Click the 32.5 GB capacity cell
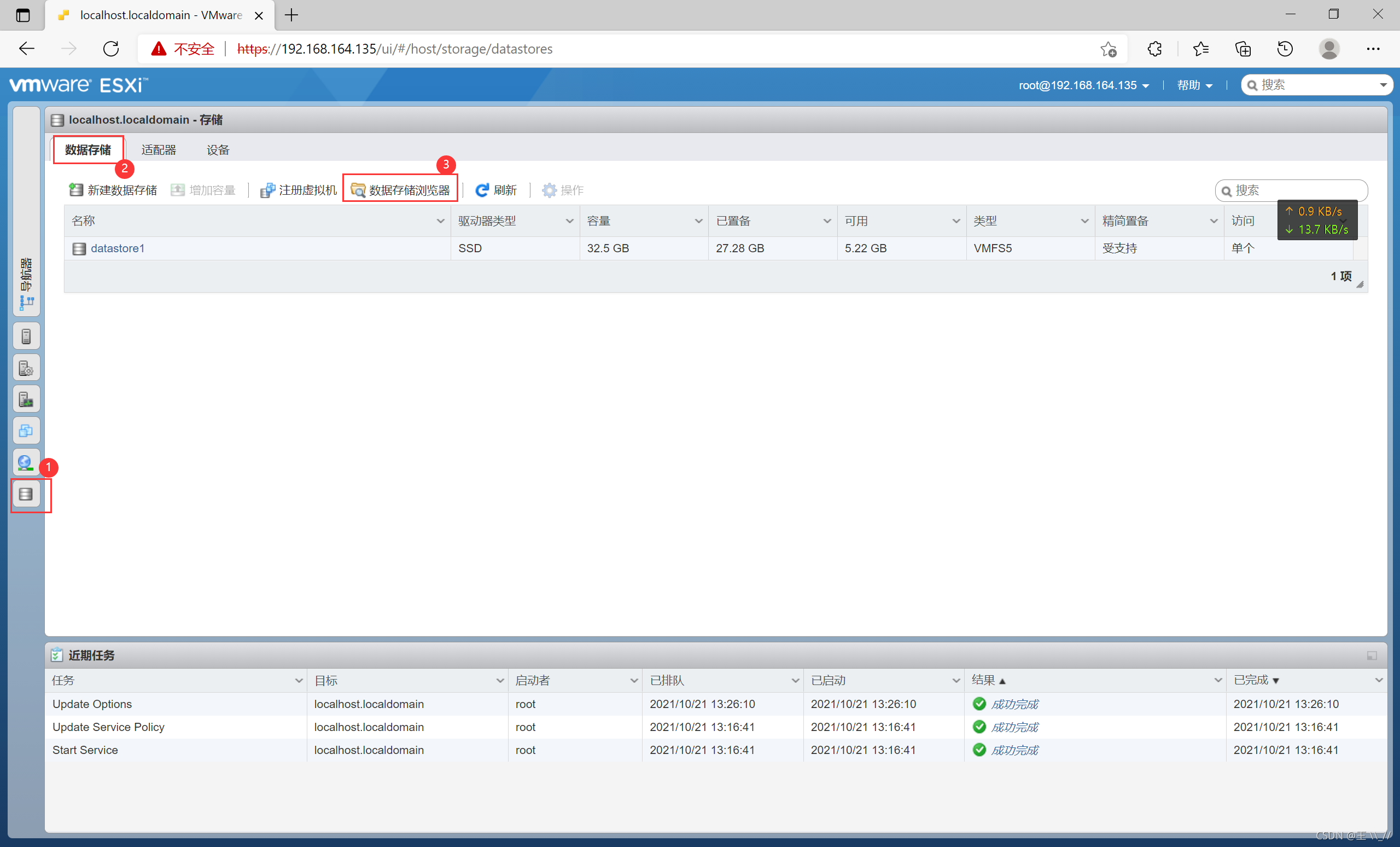The image size is (1400, 847). 644,248
